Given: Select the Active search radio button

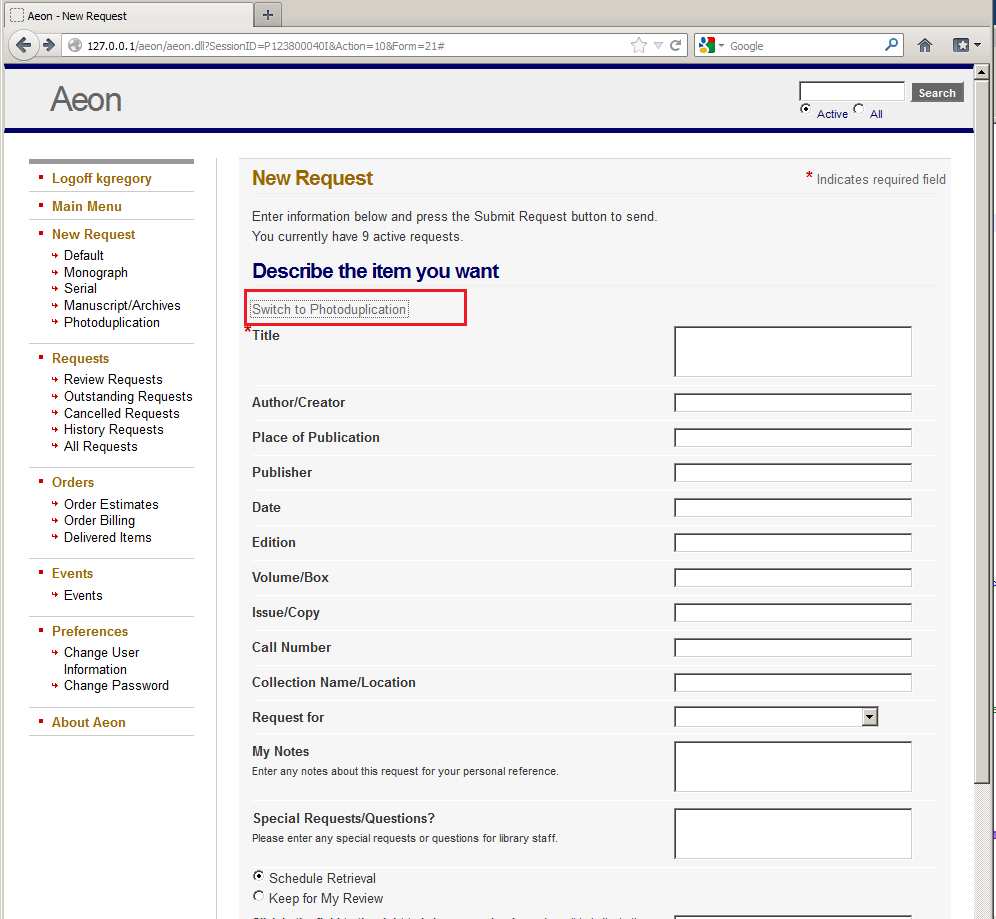Looking at the screenshot, I should pos(806,110).
